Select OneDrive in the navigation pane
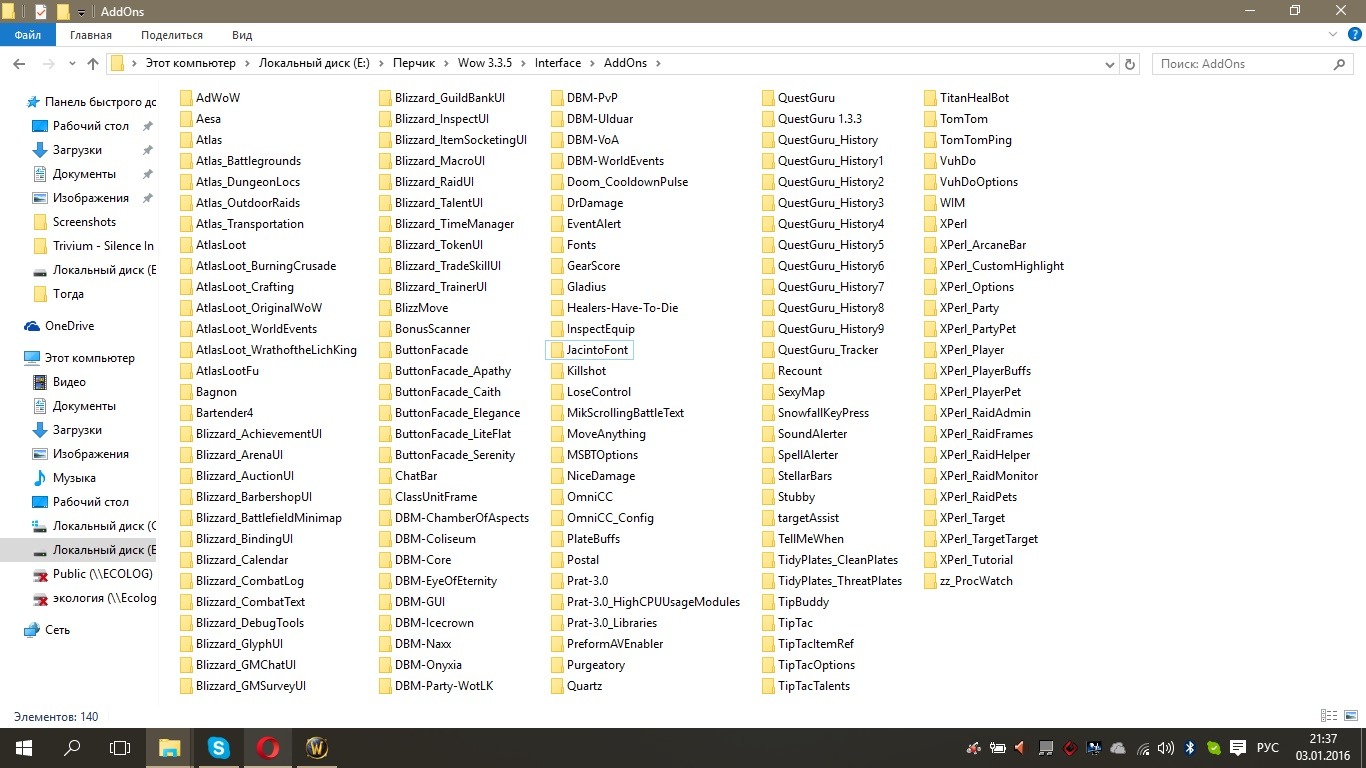 (x=69, y=326)
